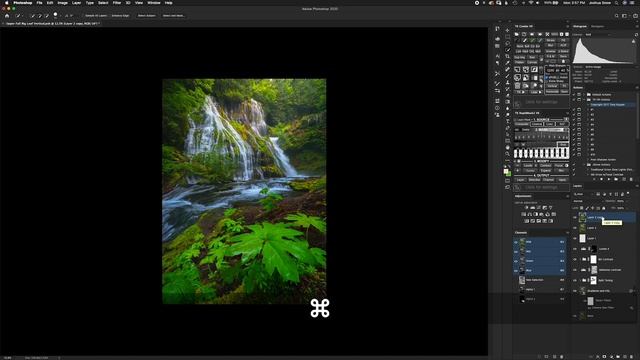This screenshot has height=360, width=640.
Task: Select the Hand tool
Action: point(507,147)
